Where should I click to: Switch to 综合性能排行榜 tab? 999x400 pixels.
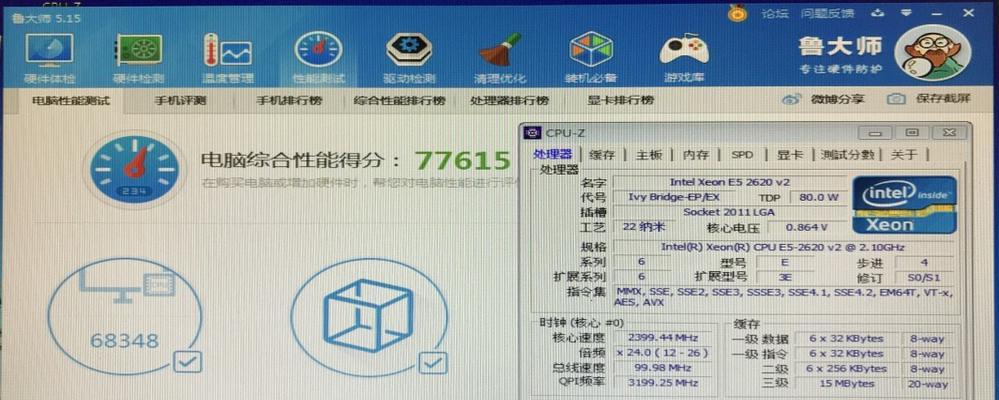click(399, 101)
